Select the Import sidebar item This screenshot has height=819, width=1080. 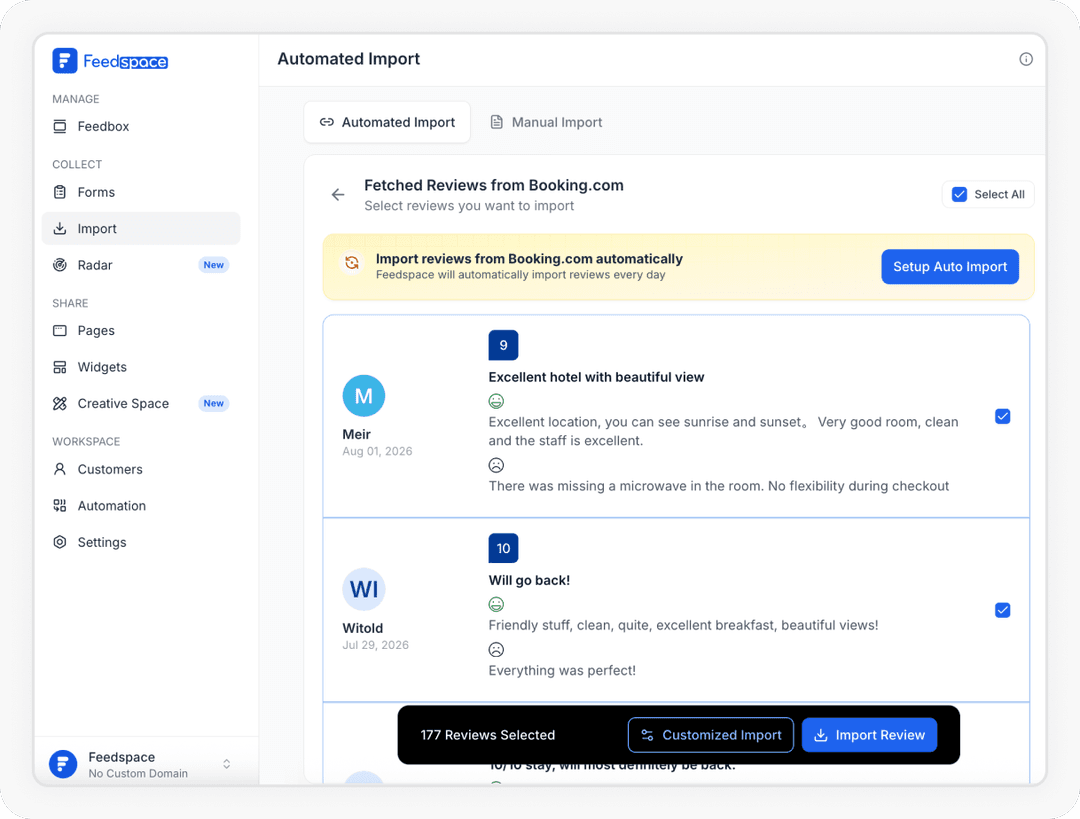(x=141, y=229)
